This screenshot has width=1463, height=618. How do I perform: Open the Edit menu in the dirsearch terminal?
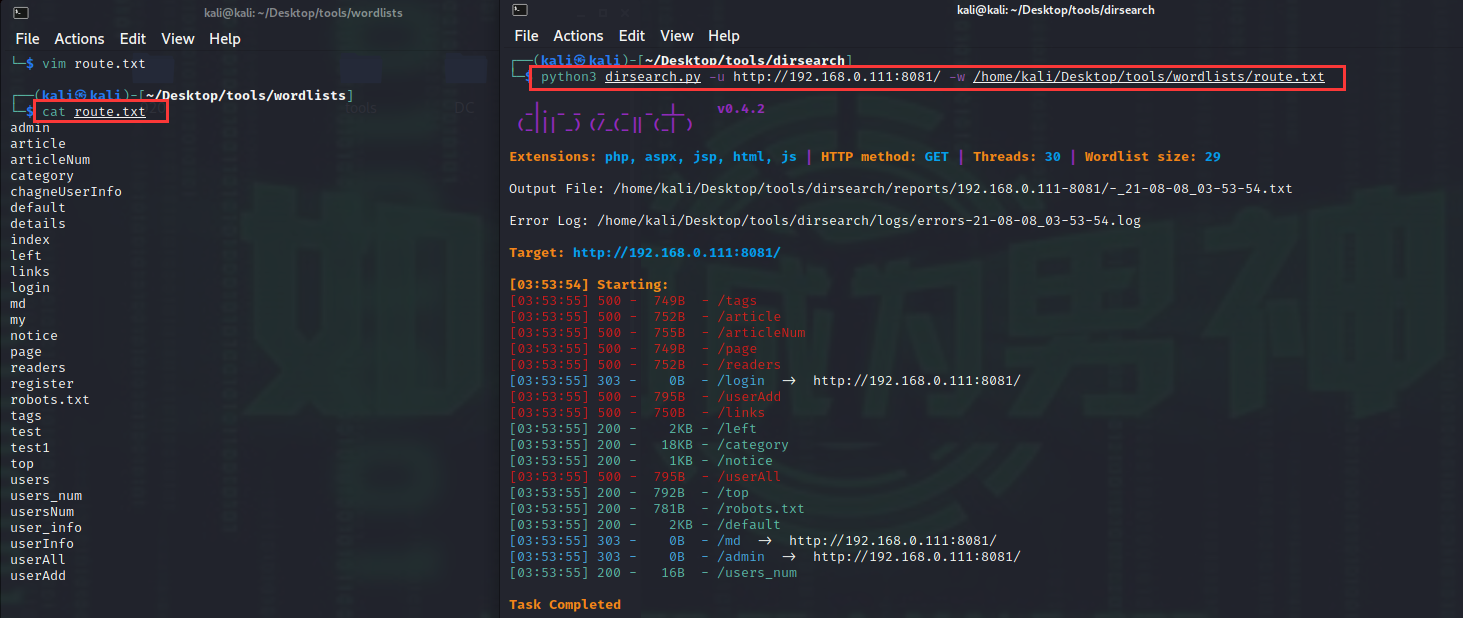point(631,35)
